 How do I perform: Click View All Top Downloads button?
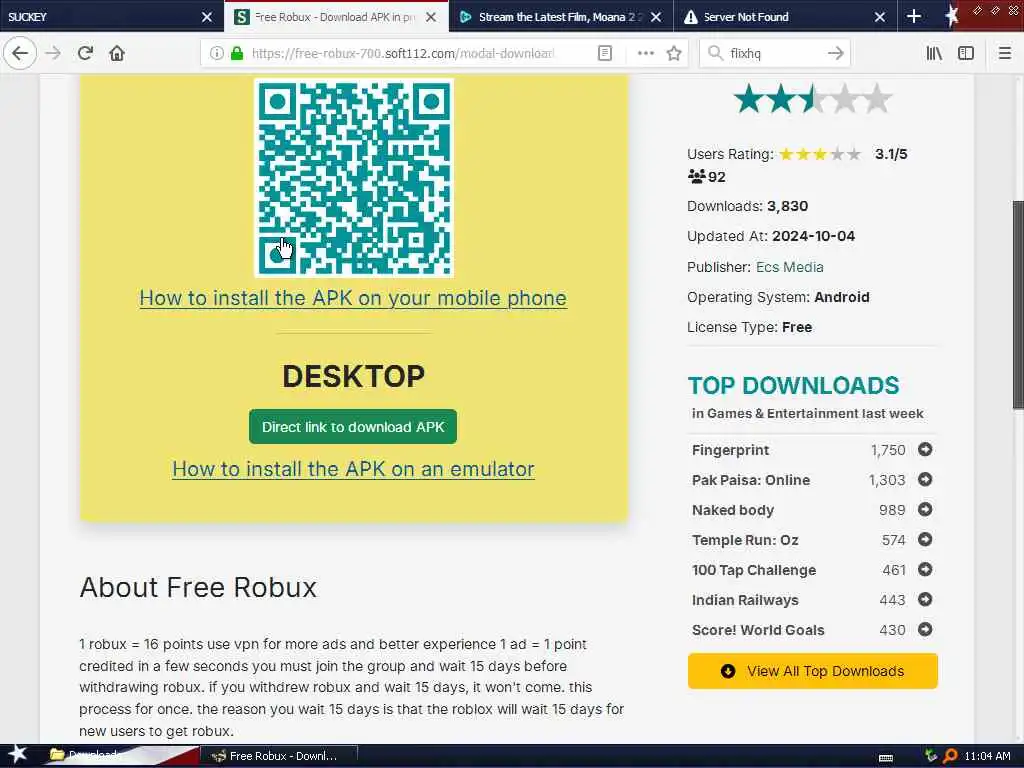812,671
